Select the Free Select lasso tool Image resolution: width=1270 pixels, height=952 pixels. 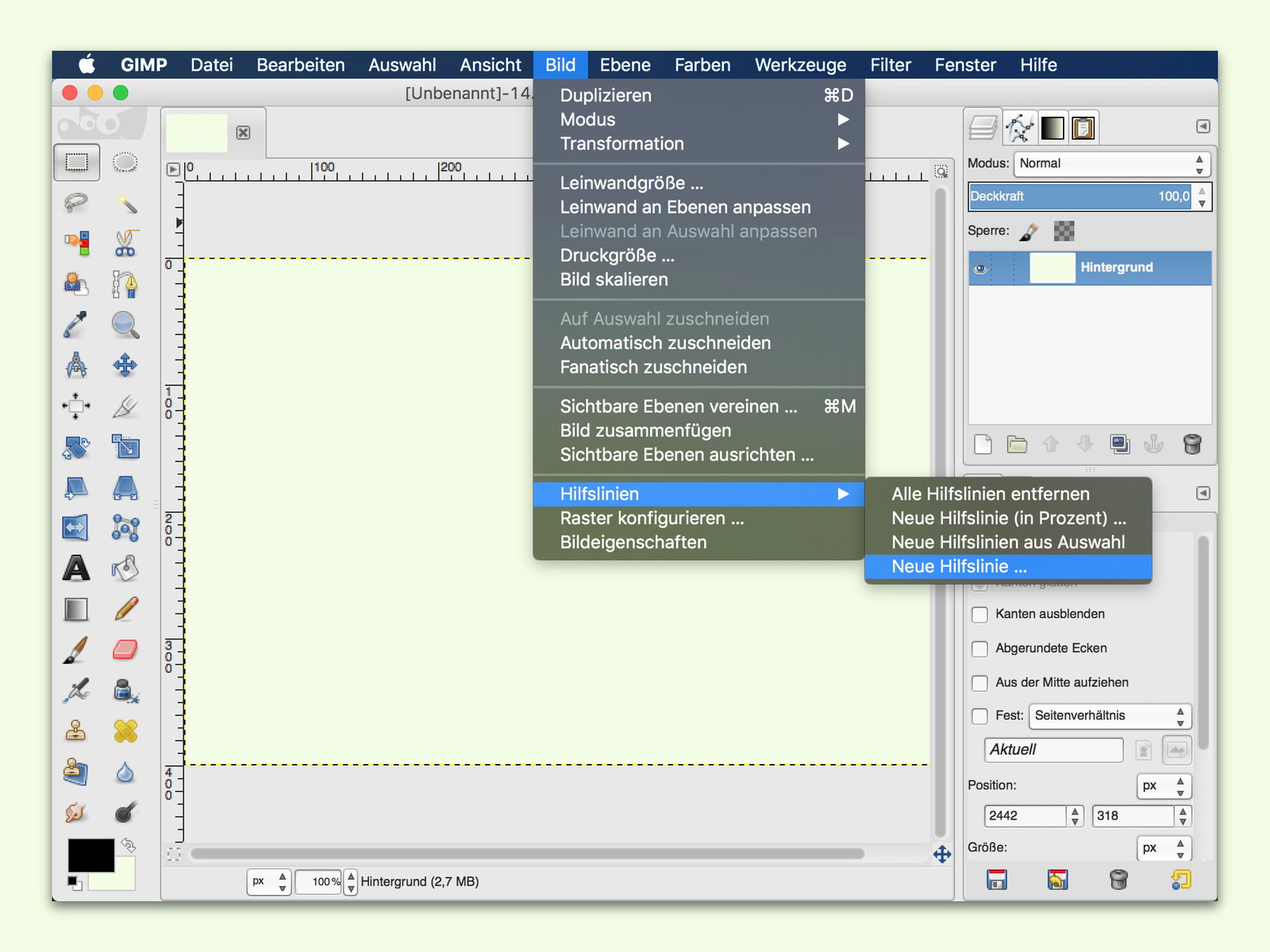(76, 203)
